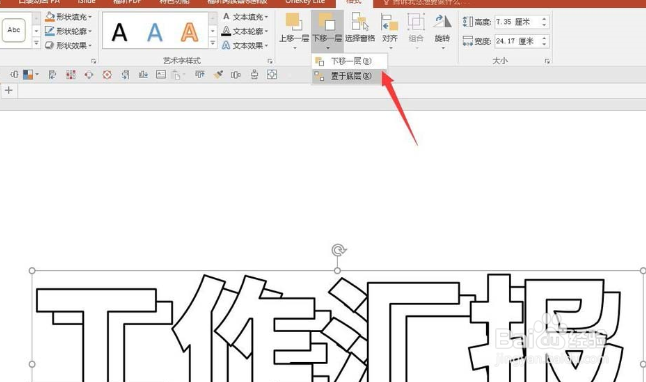Click the 组合 group objects icon
The height and width of the screenshot is (382, 646).
pyautogui.click(x=416, y=21)
